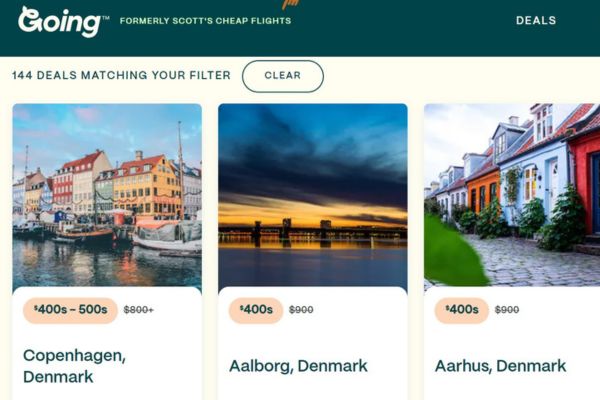Open the Copenhagen, Denmark deal title
The width and height of the screenshot is (600, 400).
click(x=74, y=366)
